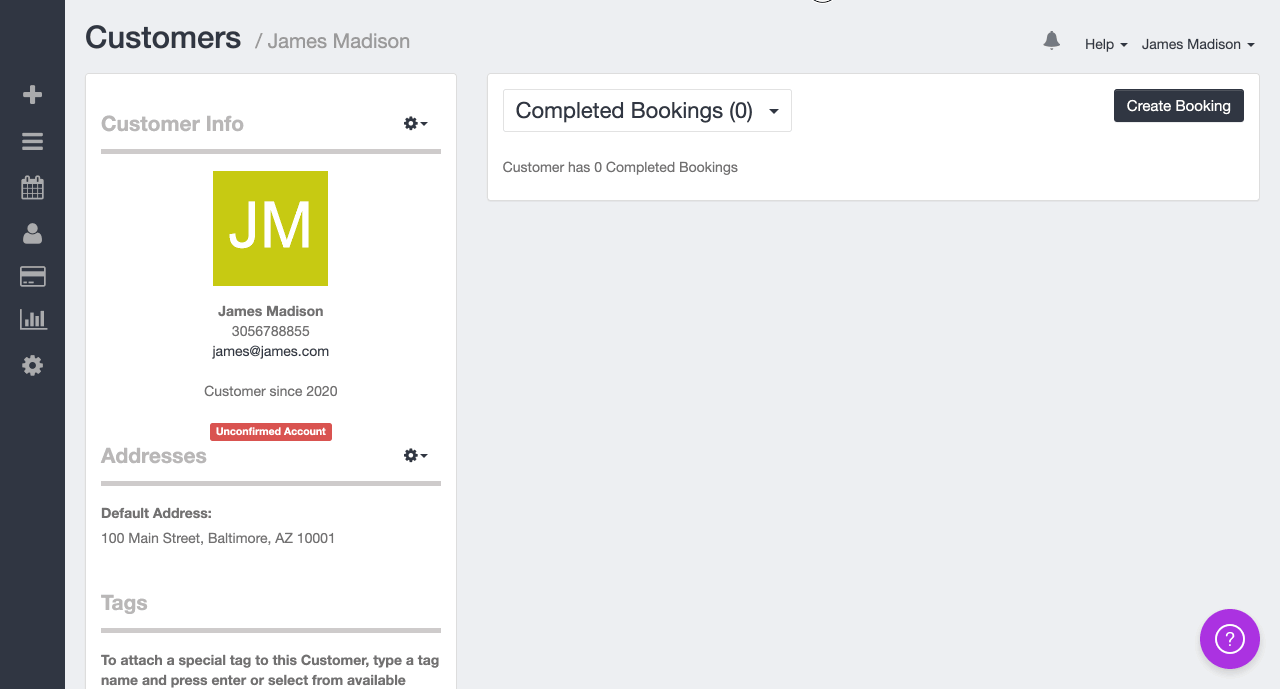Open the list menu icon in the sidebar
The image size is (1280, 689).
tap(33, 141)
